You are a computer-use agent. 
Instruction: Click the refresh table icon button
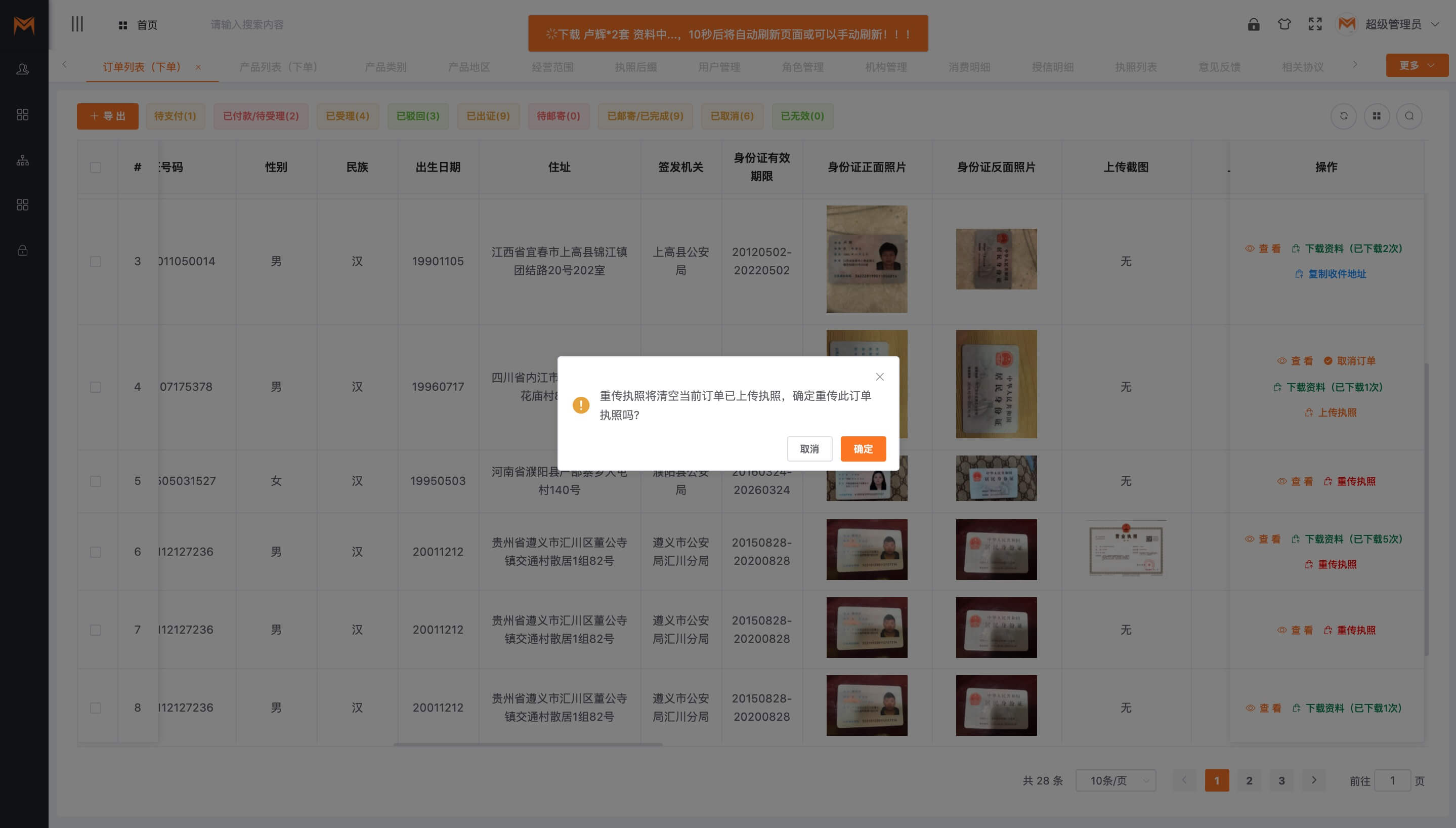click(x=1343, y=116)
